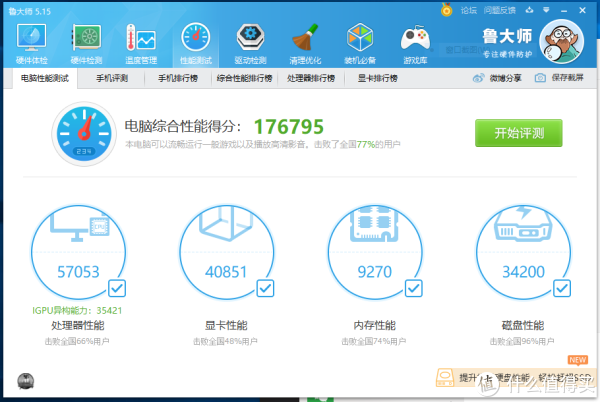The image size is (600, 402).
Task: Click the 击败全国48%用户 text
Action: click(x=225, y=341)
